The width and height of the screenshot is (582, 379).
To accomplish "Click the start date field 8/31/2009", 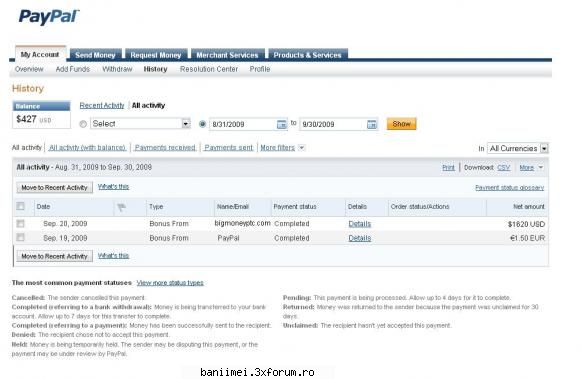I will tap(243, 124).
